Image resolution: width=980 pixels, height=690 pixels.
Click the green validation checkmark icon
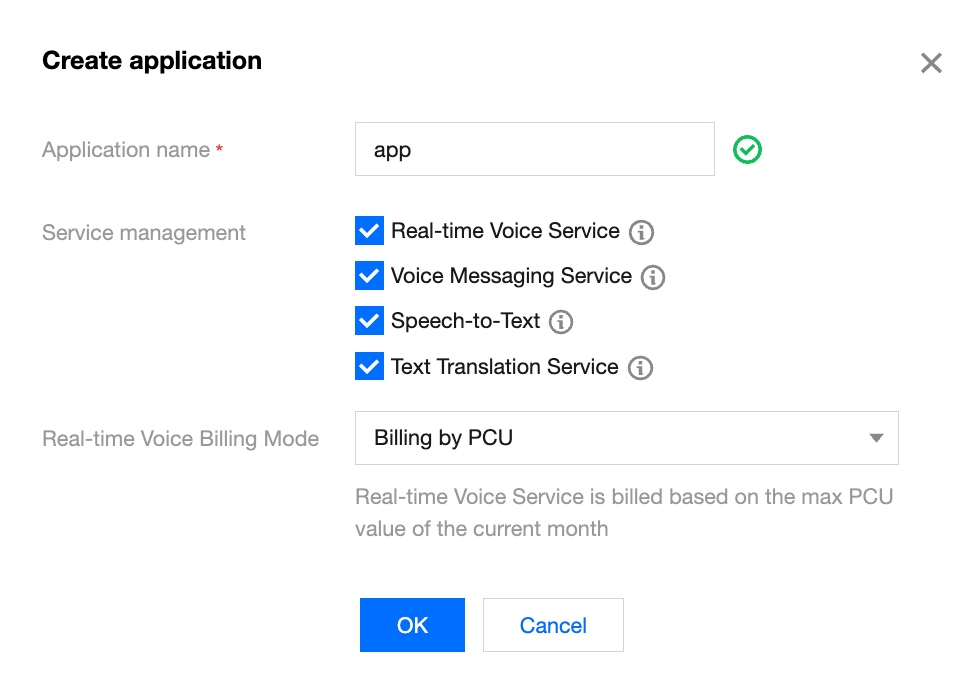[x=747, y=150]
